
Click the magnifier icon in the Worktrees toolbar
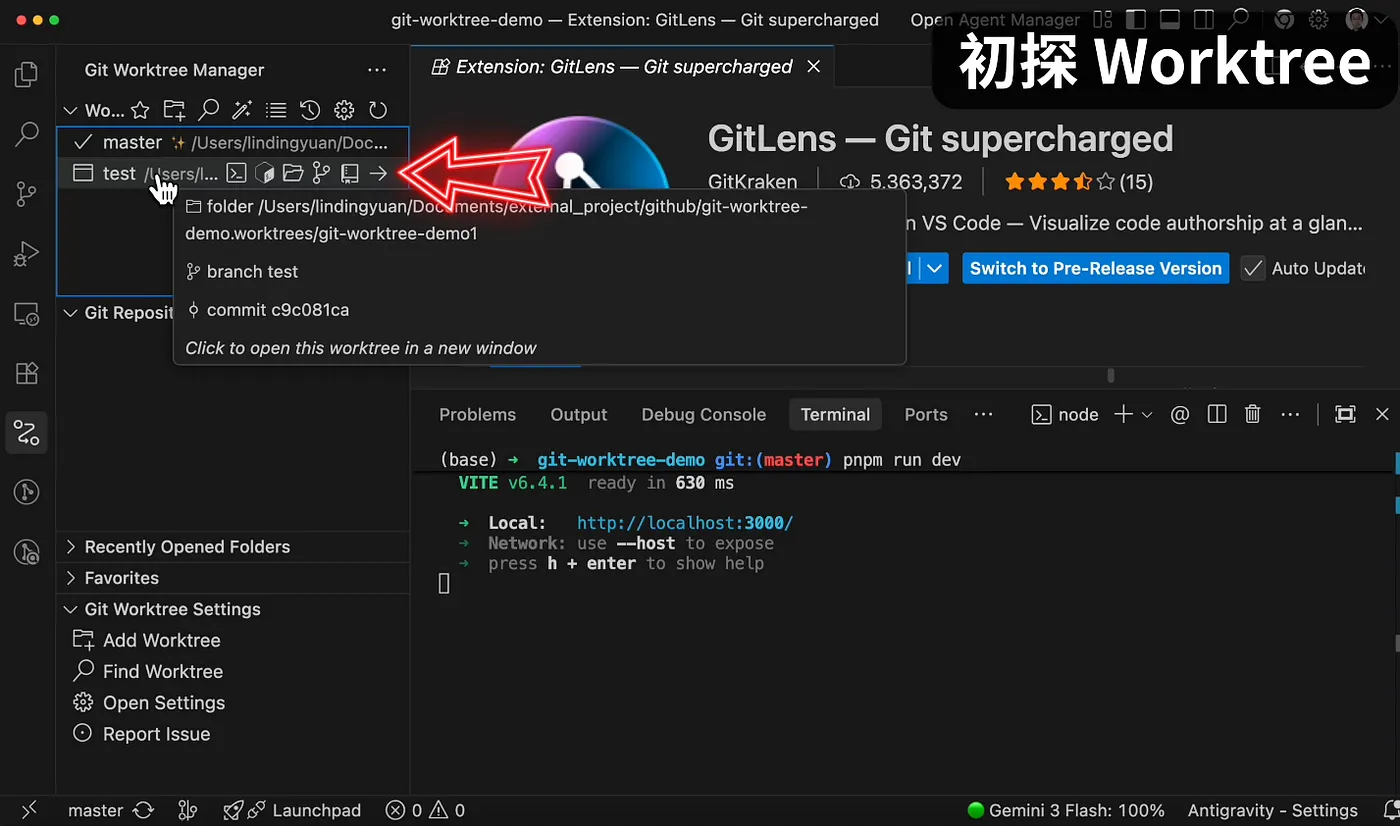(208, 110)
